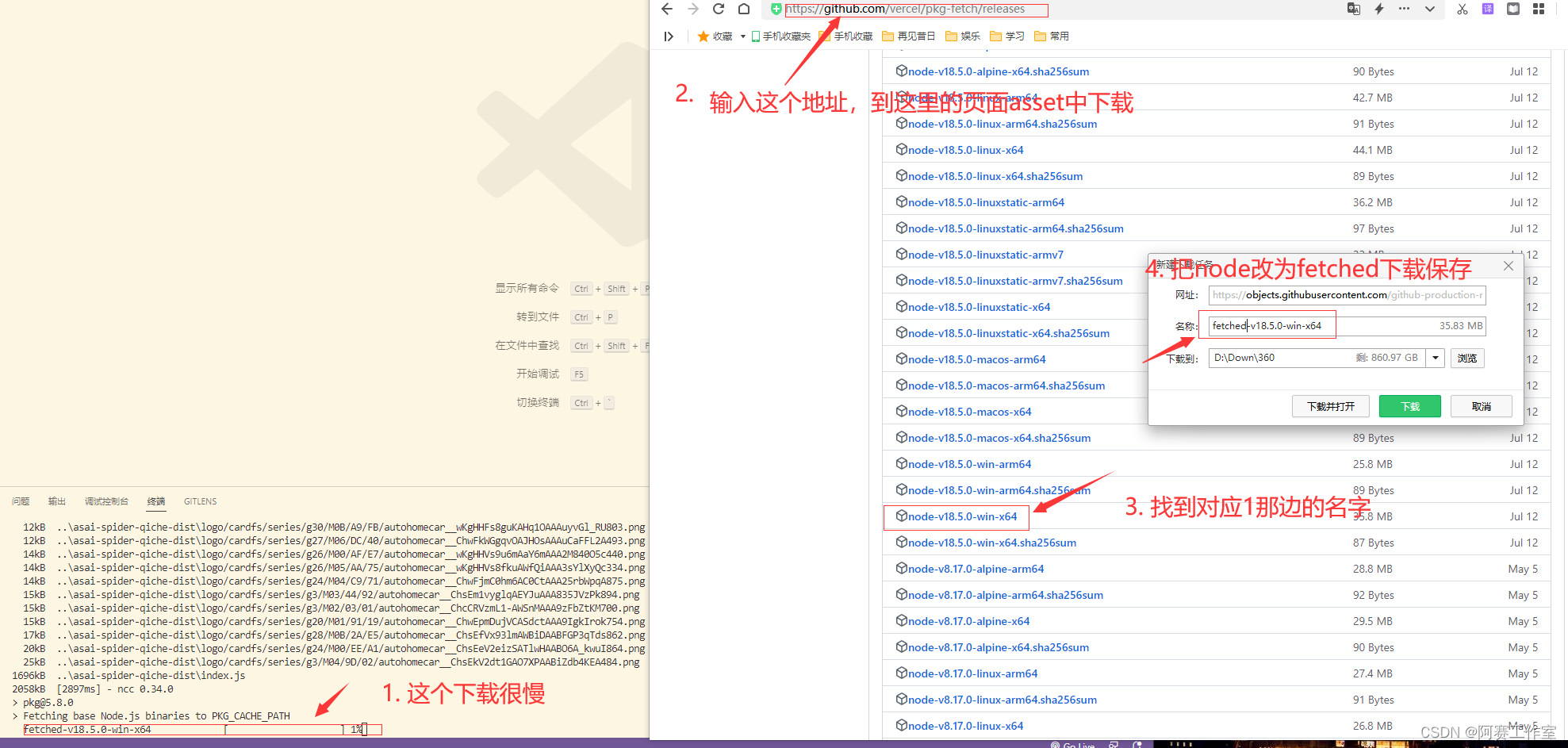Click the star to bookmark this page
Screen dimensions: 1568x748
pos(703,36)
